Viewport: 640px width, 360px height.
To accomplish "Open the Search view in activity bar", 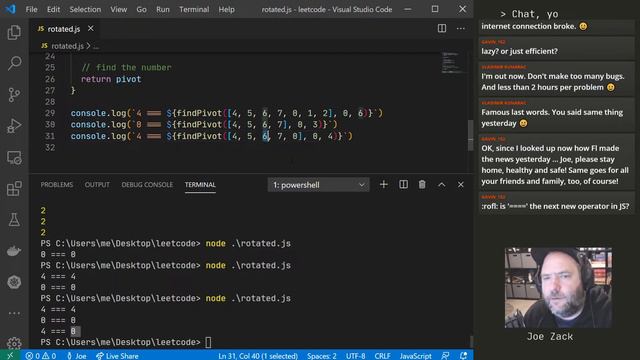I will 14,63.
